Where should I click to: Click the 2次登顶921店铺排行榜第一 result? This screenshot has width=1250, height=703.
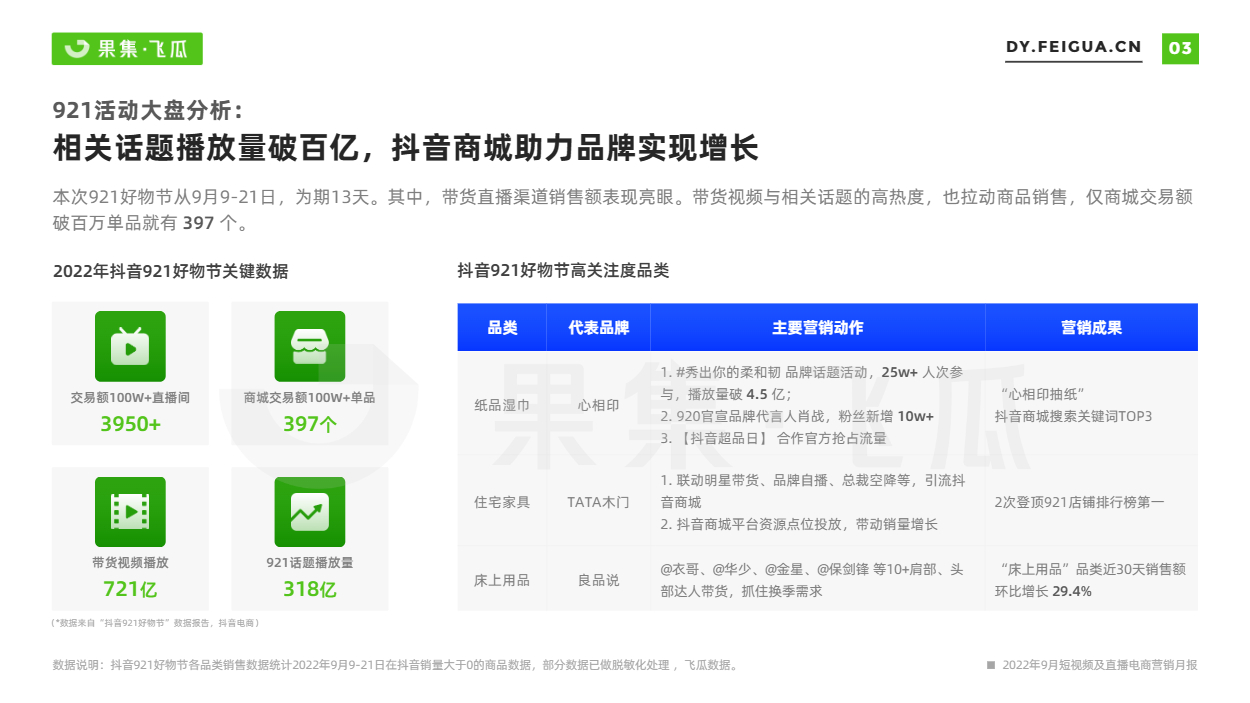tap(1079, 502)
